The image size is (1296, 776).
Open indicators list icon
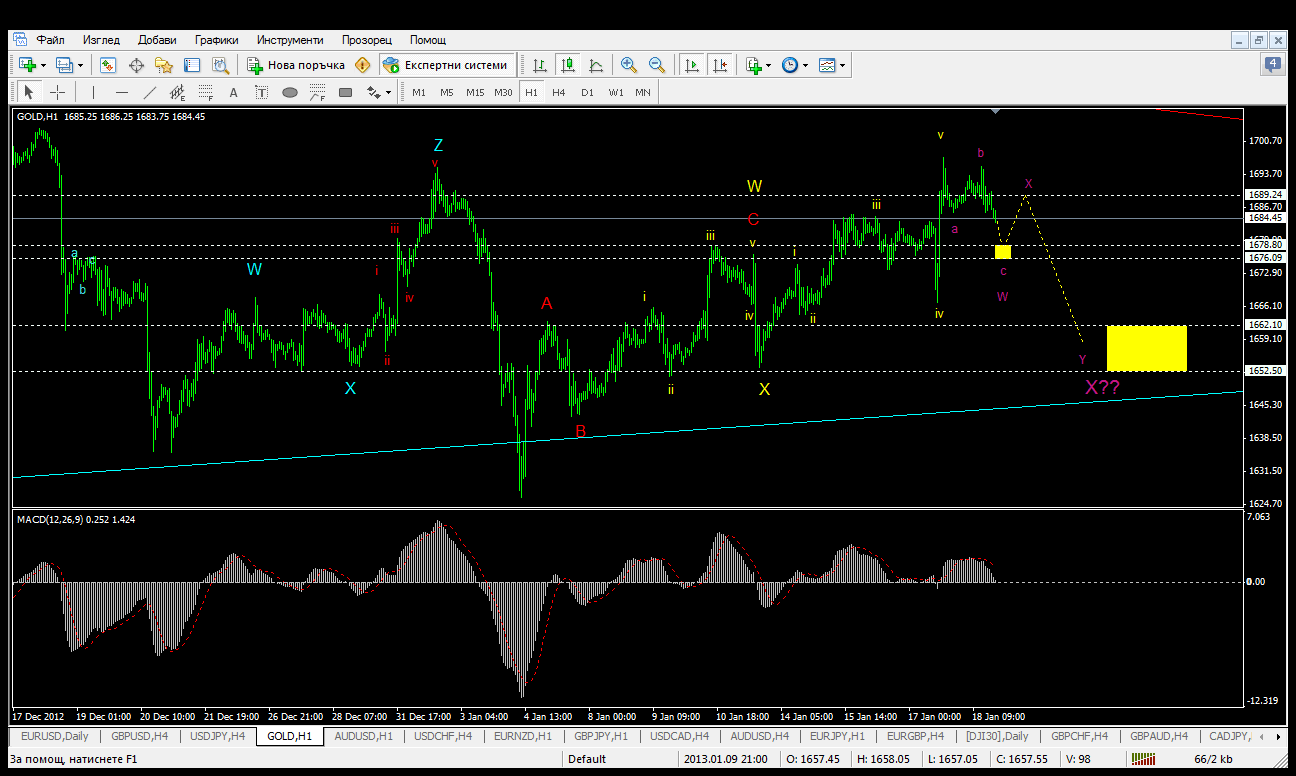coord(754,65)
